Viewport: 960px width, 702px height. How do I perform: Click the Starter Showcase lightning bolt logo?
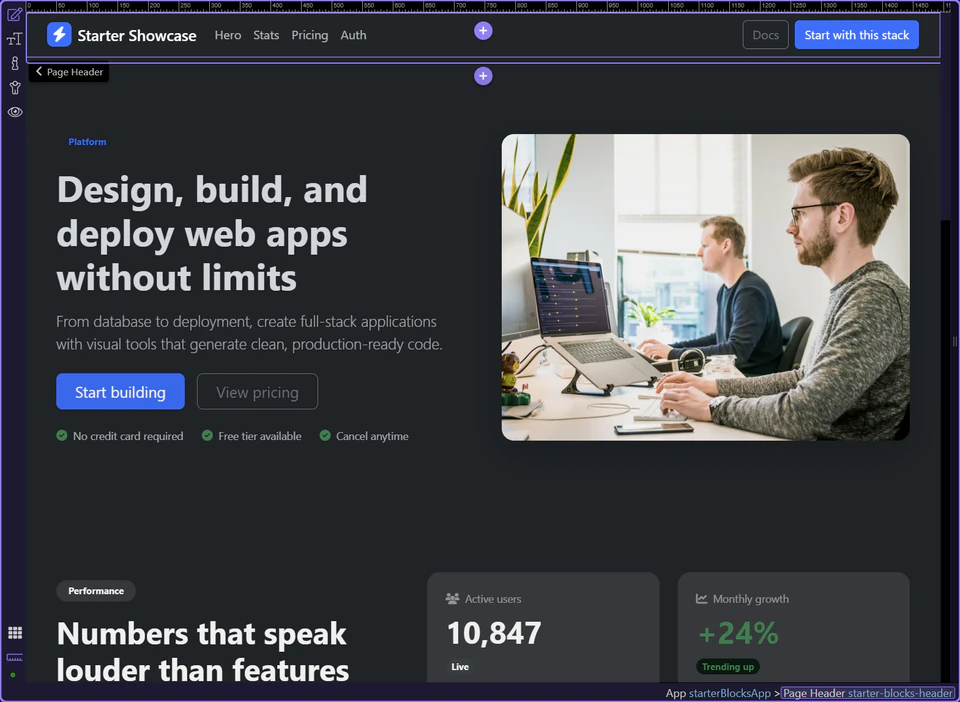click(57, 34)
